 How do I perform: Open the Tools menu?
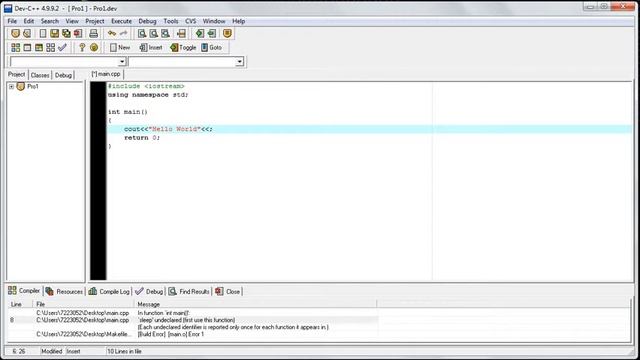(171, 21)
